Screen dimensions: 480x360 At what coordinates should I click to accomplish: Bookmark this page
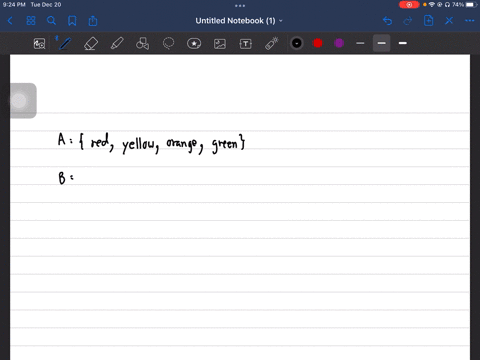[x=72, y=21]
